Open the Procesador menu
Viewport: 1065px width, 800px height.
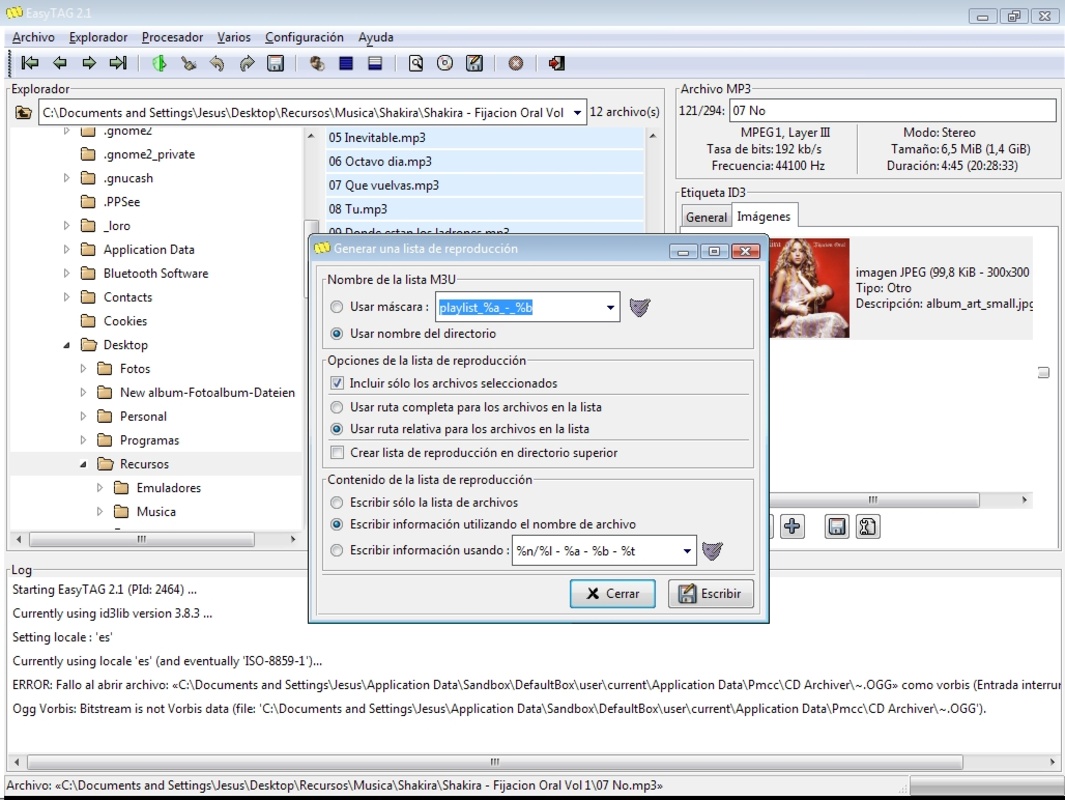[x=173, y=37]
